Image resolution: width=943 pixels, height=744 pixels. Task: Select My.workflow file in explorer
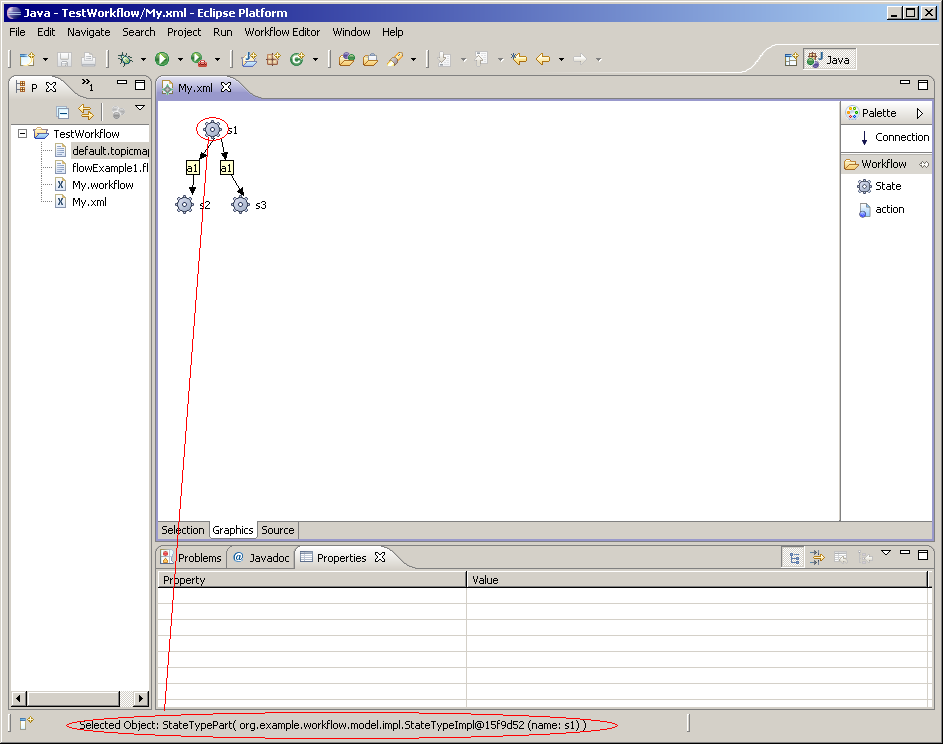[x=102, y=185]
